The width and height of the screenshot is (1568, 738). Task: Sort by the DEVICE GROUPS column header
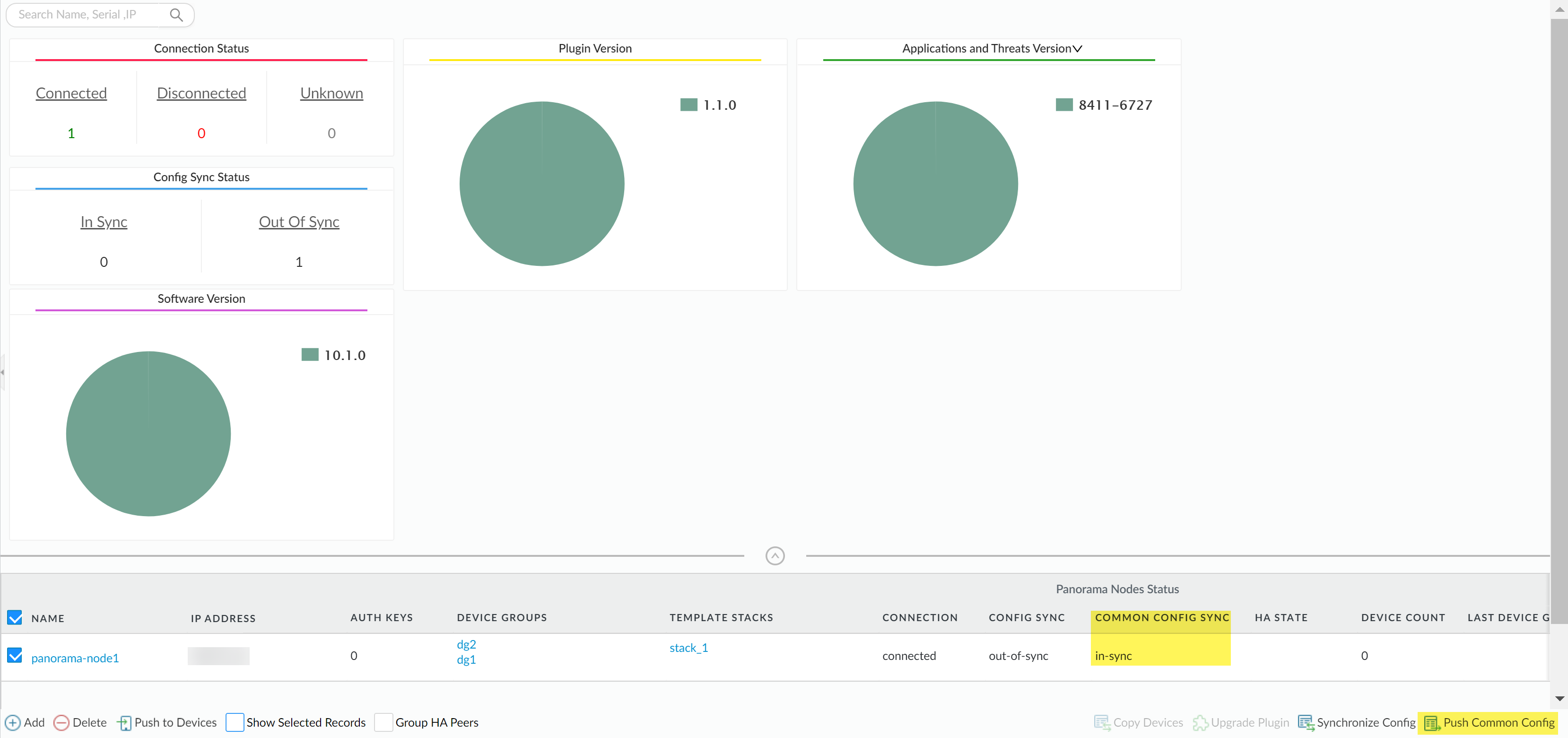tap(502, 617)
